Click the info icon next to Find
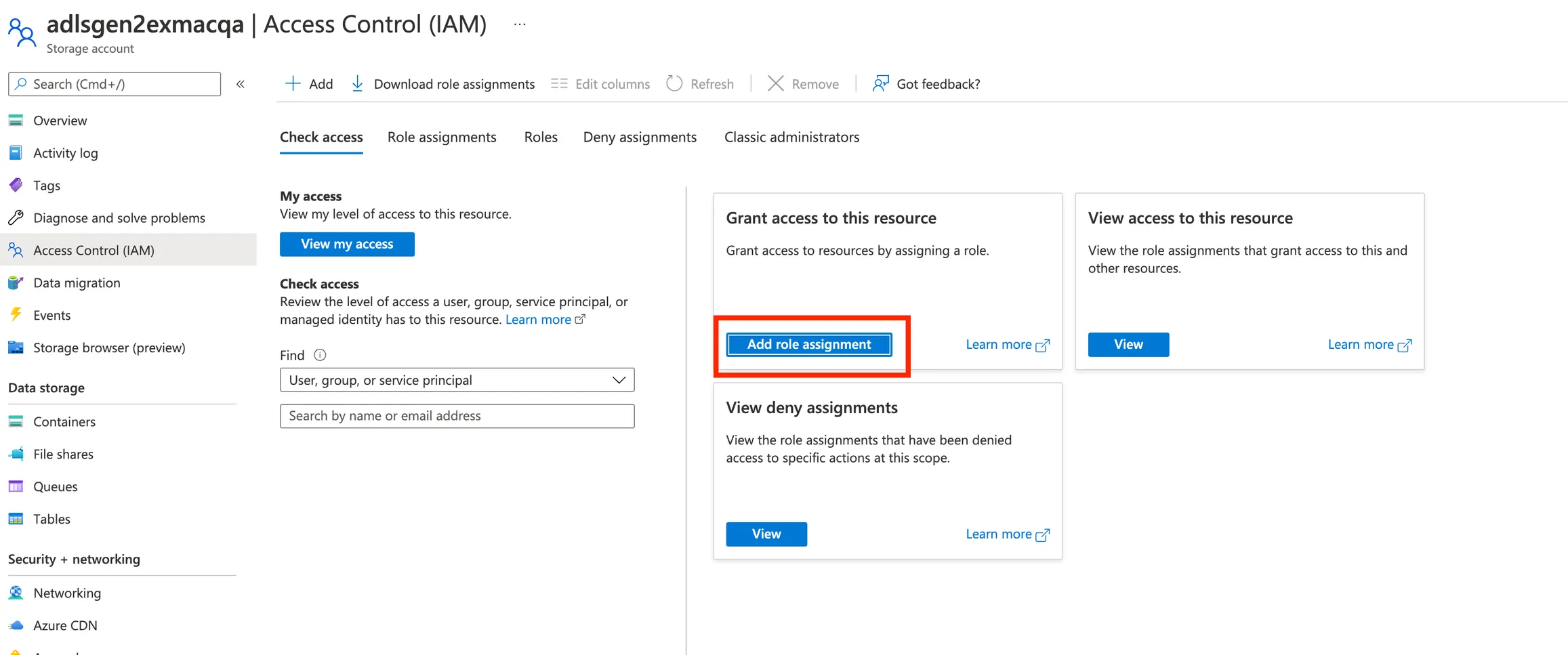The image size is (1568, 655). coord(320,355)
